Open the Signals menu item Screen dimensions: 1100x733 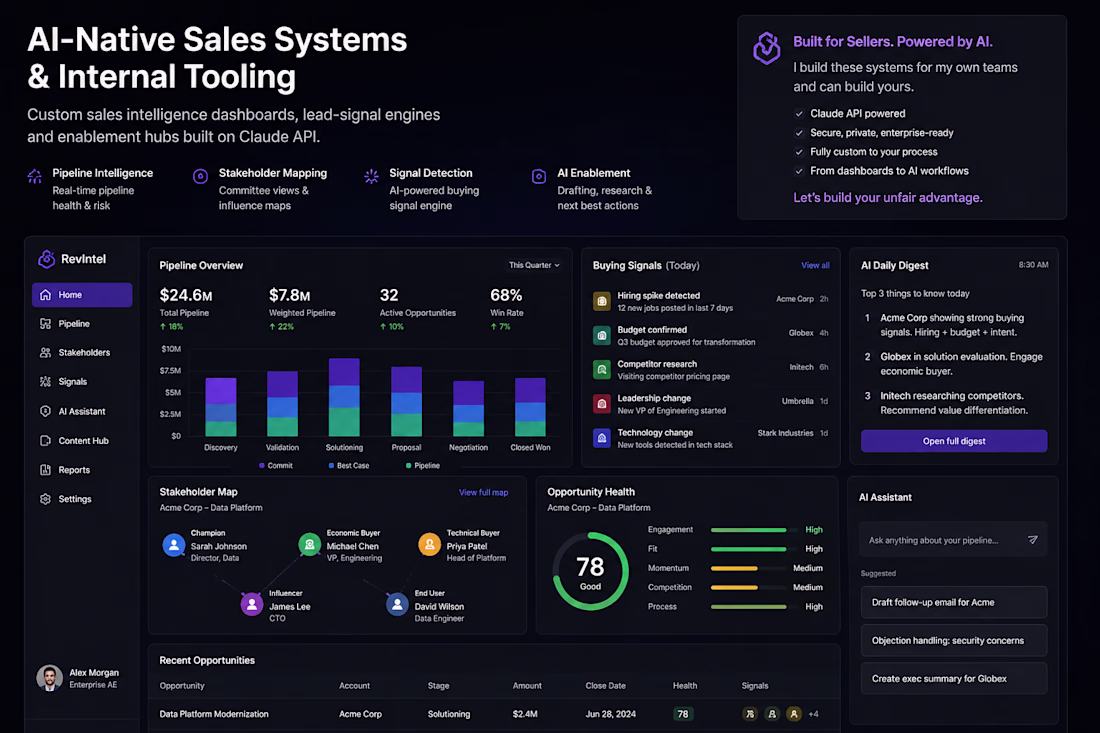coord(82,382)
